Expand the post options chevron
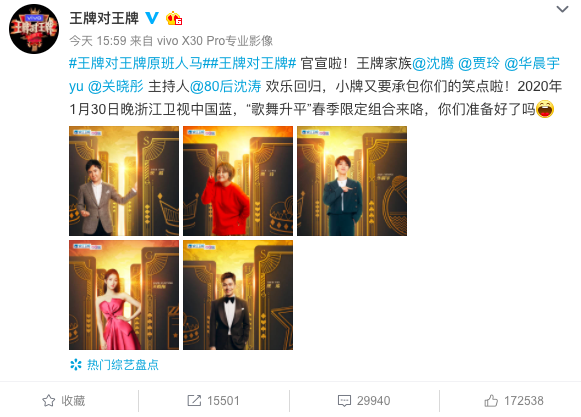 pyautogui.click(x=562, y=9)
